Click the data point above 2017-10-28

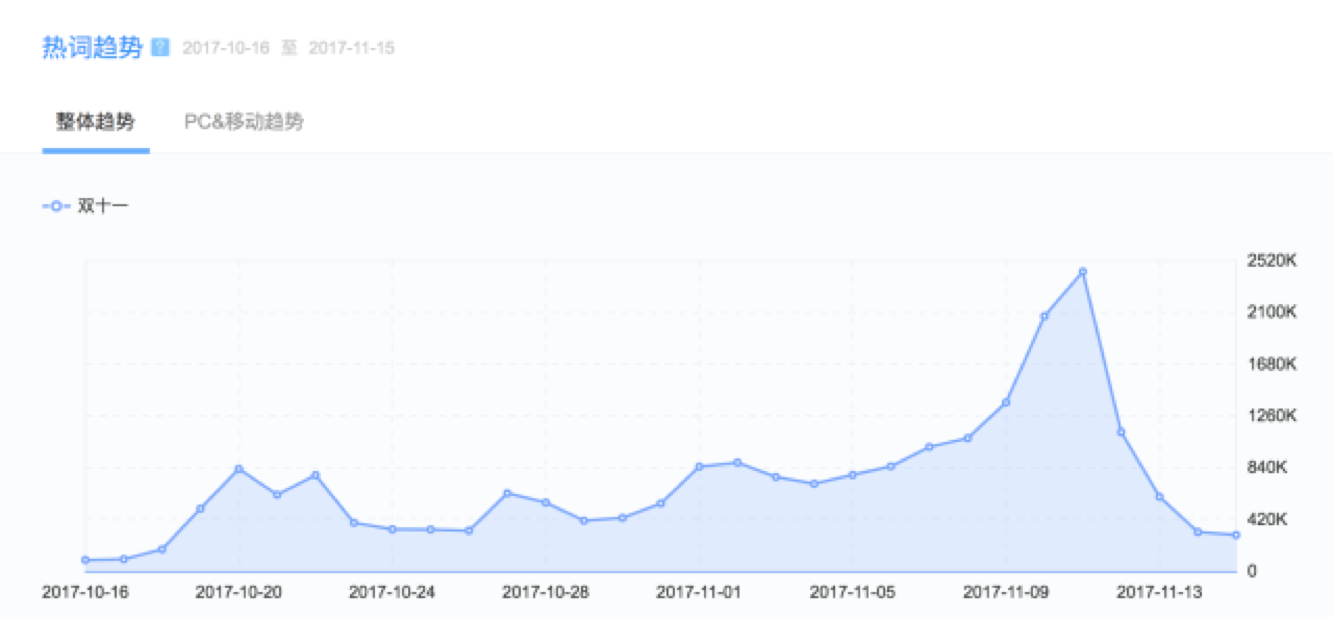[x=545, y=502]
